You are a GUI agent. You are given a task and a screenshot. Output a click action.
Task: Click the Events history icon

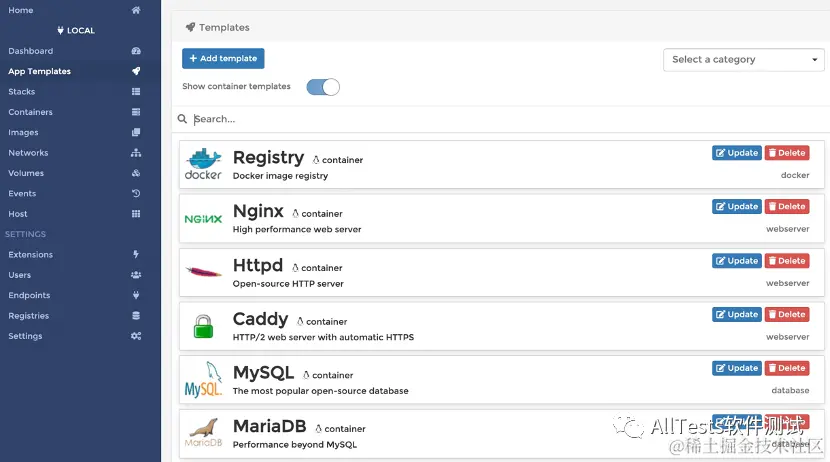(x=136, y=193)
